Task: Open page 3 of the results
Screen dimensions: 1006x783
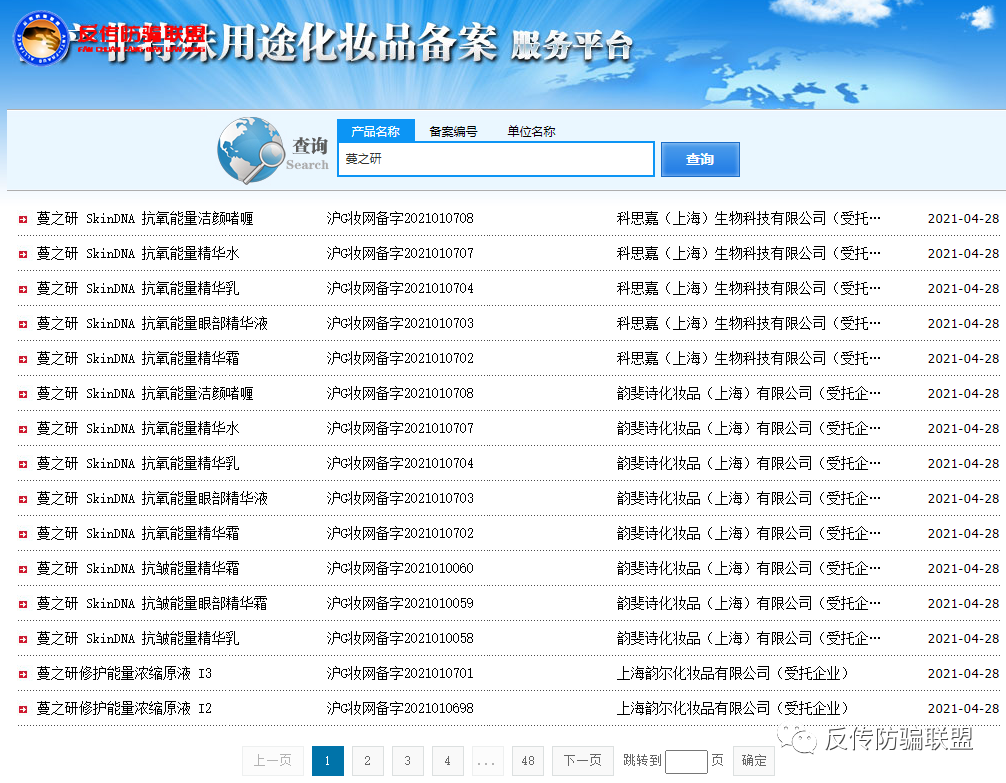Action: (407, 761)
